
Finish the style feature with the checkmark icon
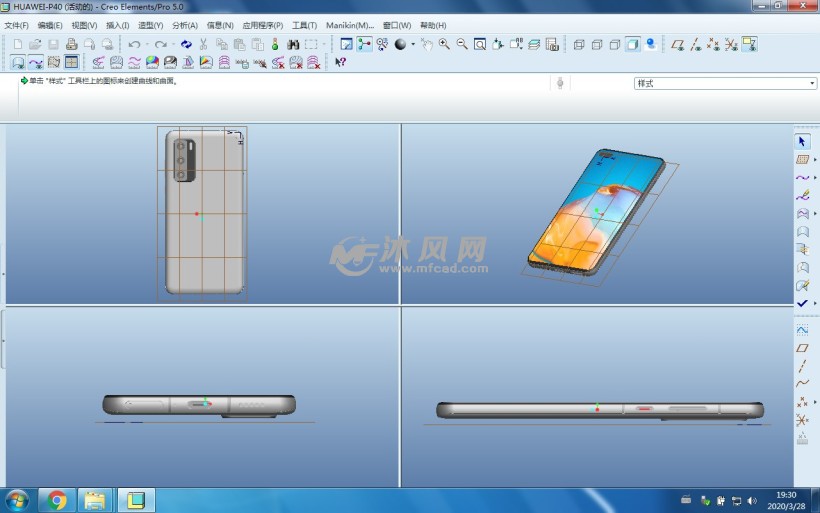pyautogui.click(x=802, y=303)
